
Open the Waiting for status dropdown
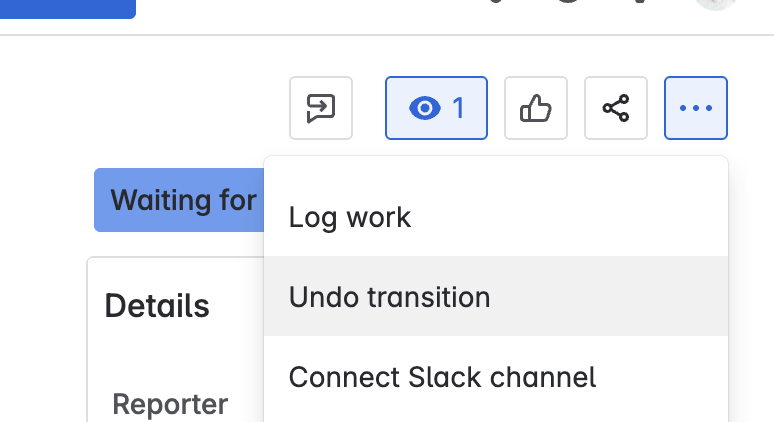click(x=180, y=200)
